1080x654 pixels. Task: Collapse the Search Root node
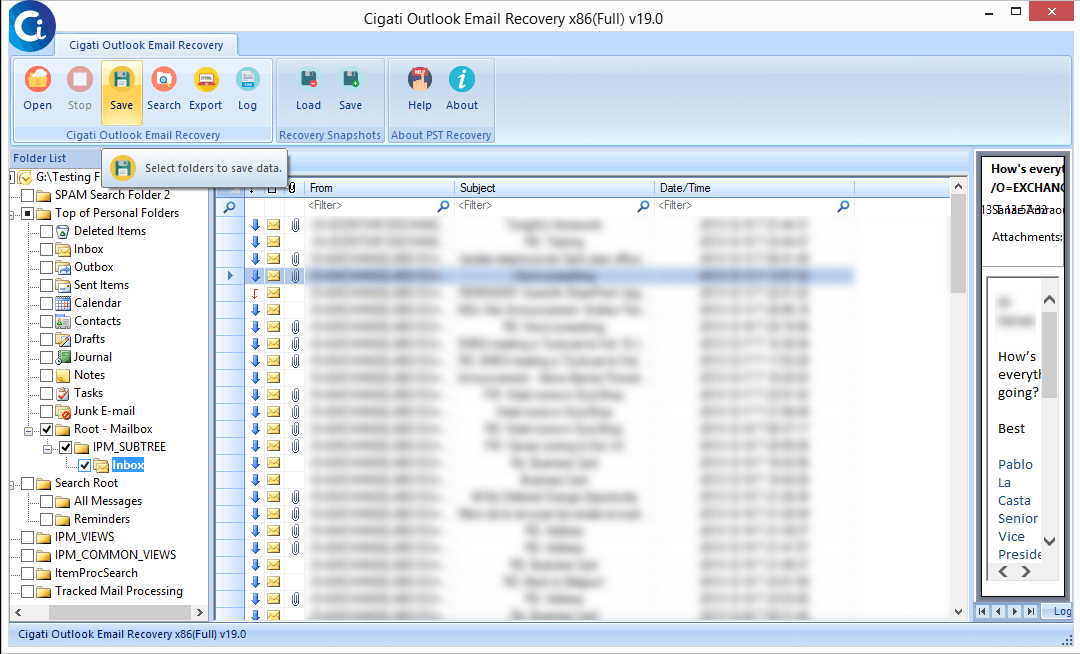12,485
